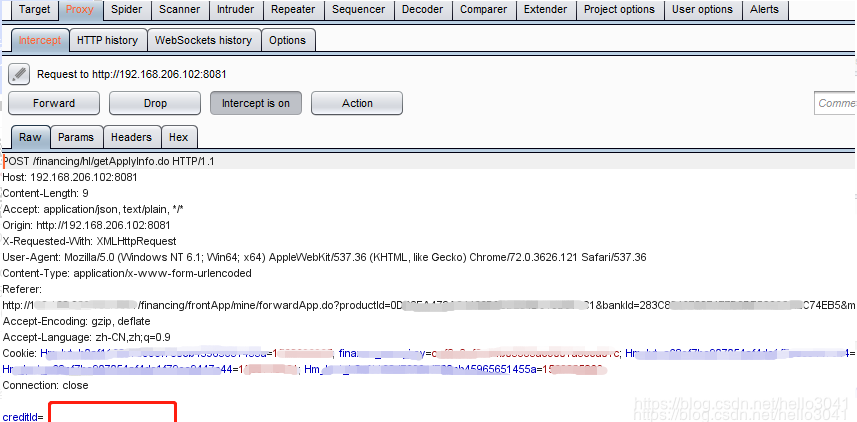This screenshot has width=857, height=422.
Task: Open the Action menu button
Action: [x=357, y=103]
